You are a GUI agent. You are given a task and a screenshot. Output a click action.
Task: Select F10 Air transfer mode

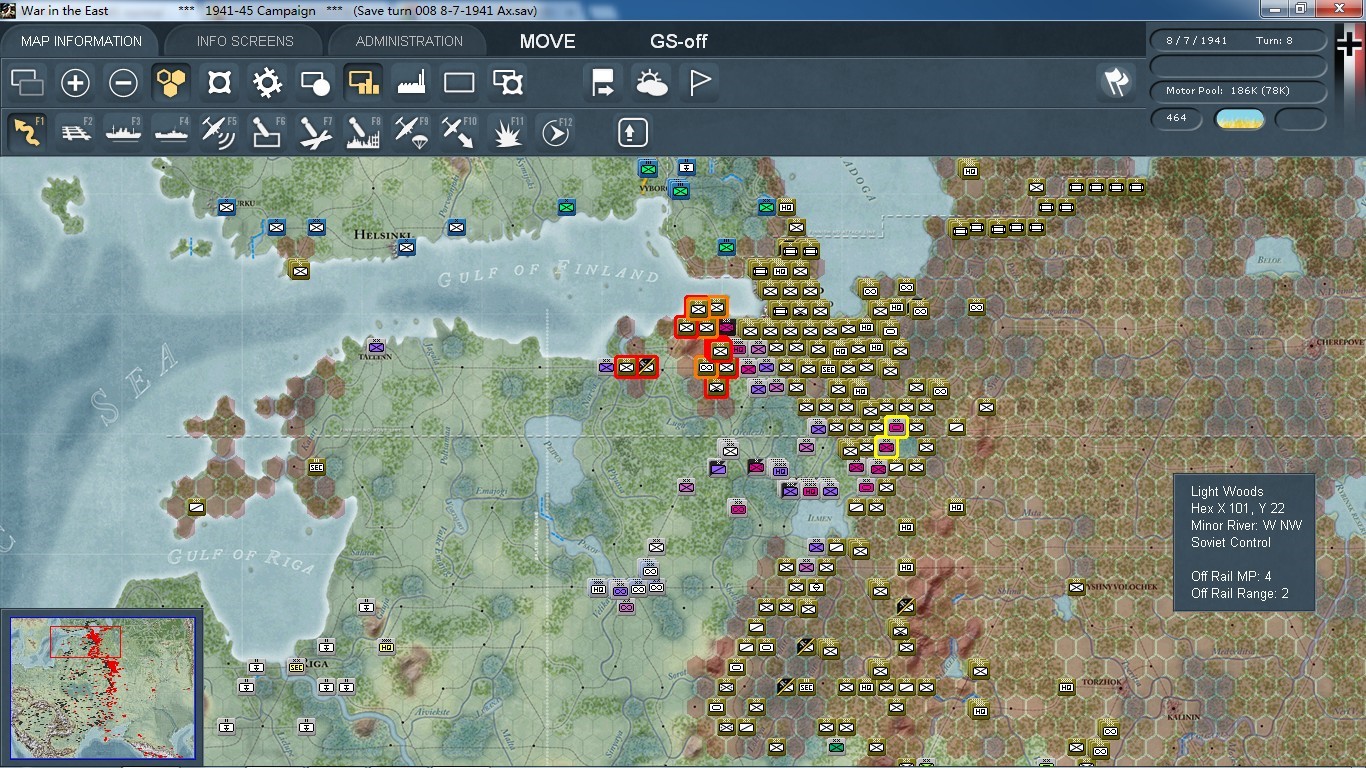pos(459,131)
